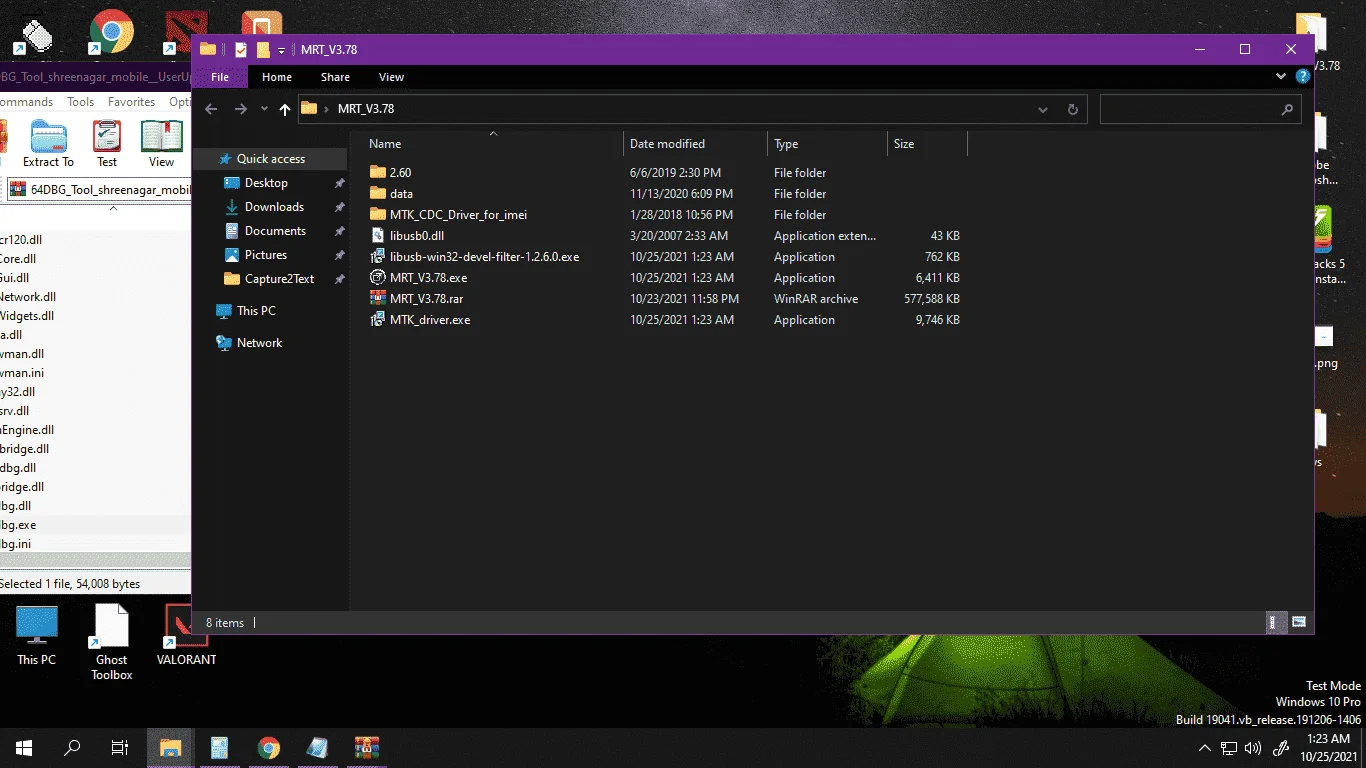The image size is (1366, 768).
Task: Select Pictures in navigation pane
Action: pos(266,255)
